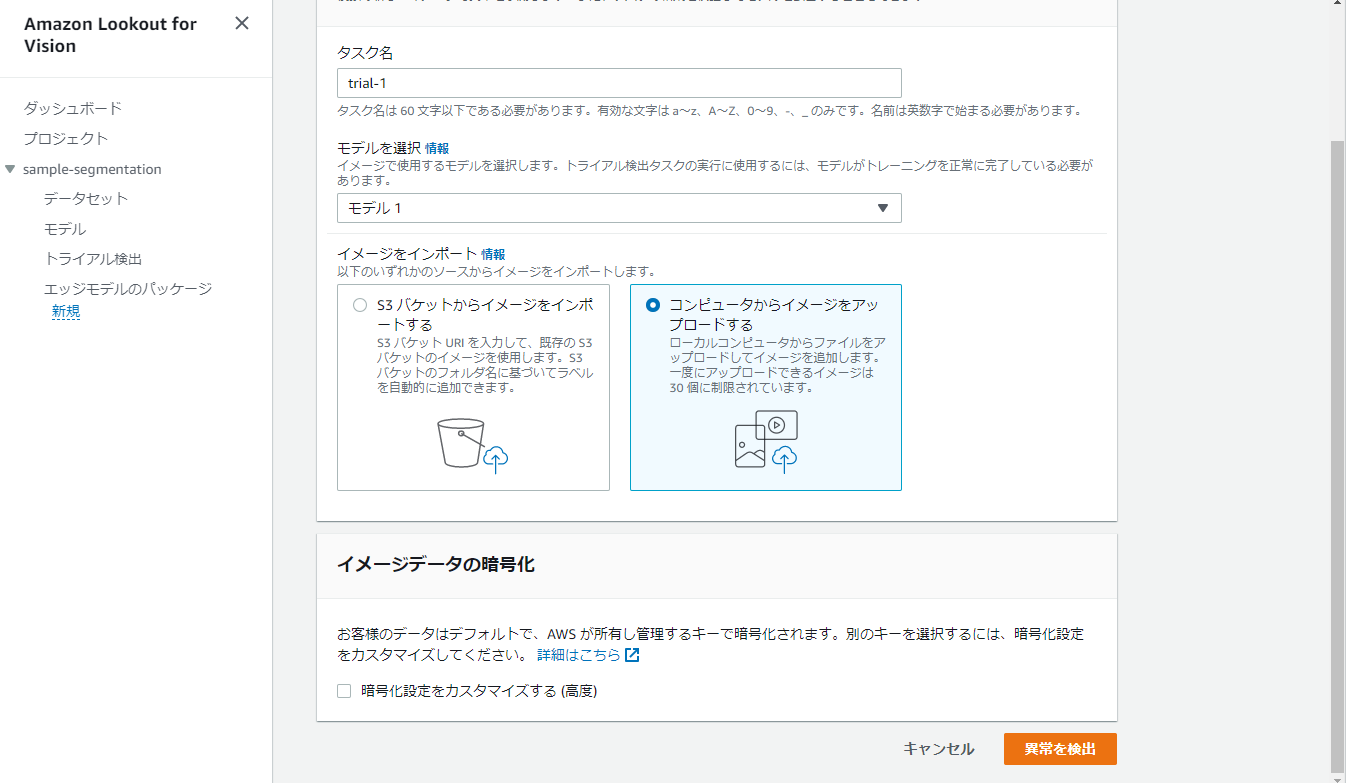Go to モデル in the sidebar
This screenshot has width=1357, height=783.
tap(65, 229)
